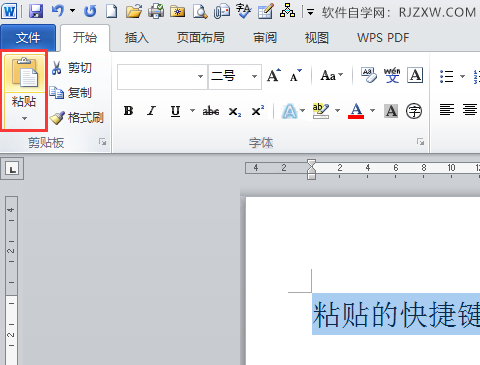
Task: Click the enclosed character 字 icon
Action: click(x=414, y=111)
